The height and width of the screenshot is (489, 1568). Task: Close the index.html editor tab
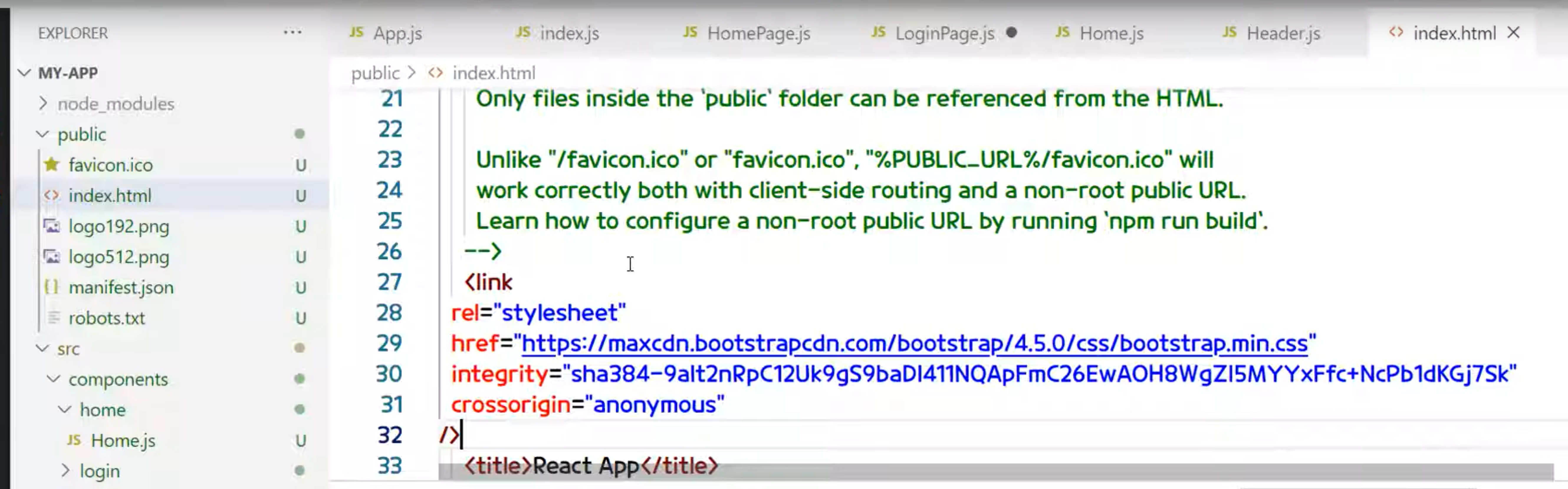(x=1514, y=32)
